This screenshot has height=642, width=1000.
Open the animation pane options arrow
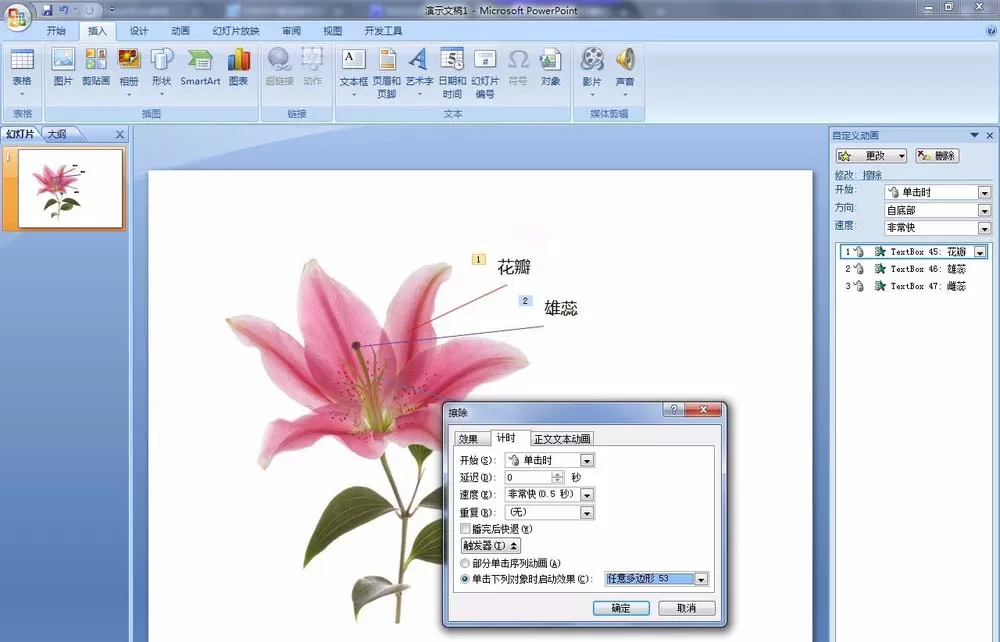coord(974,135)
